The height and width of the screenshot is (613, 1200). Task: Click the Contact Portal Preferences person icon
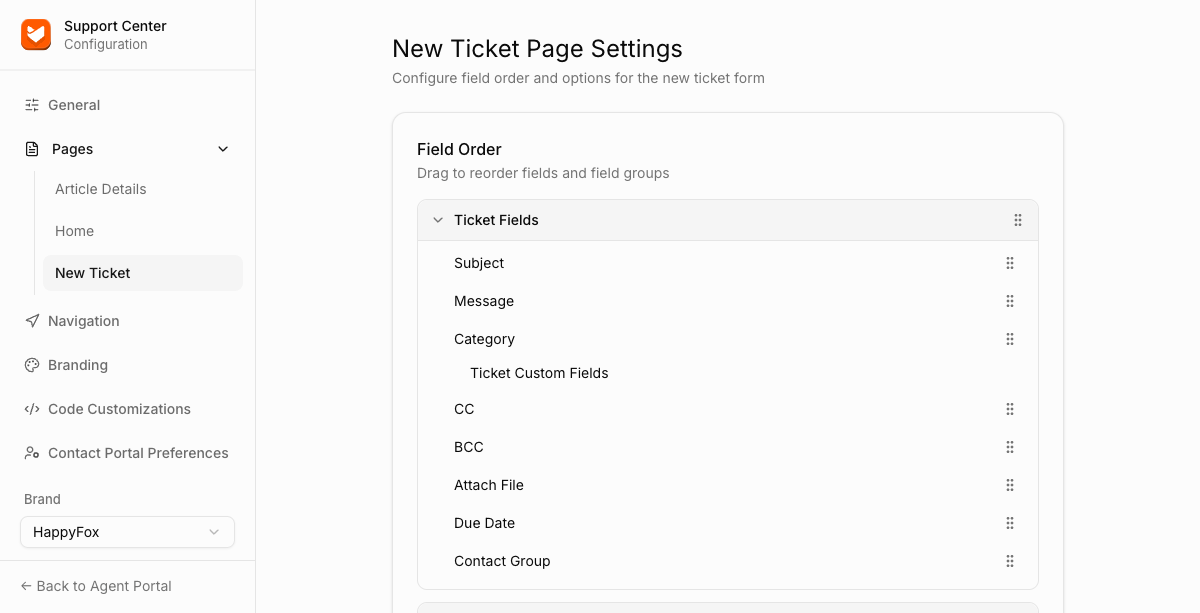point(32,453)
